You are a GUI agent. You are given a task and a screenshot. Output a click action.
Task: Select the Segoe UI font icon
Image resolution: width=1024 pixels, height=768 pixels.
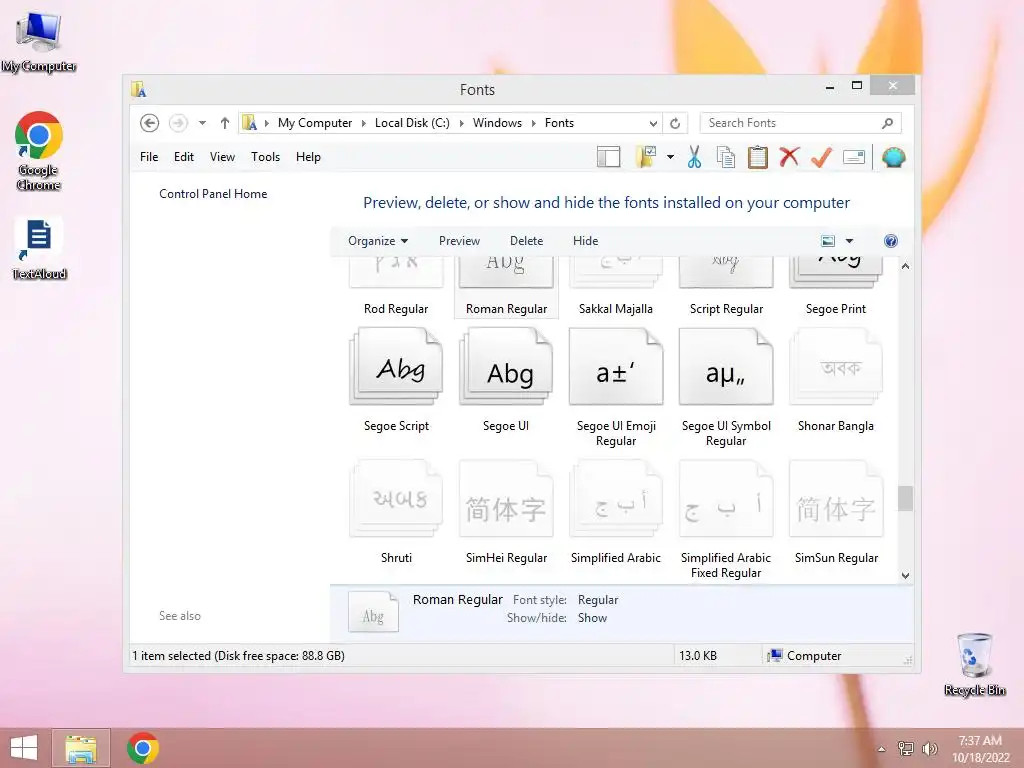(x=506, y=367)
